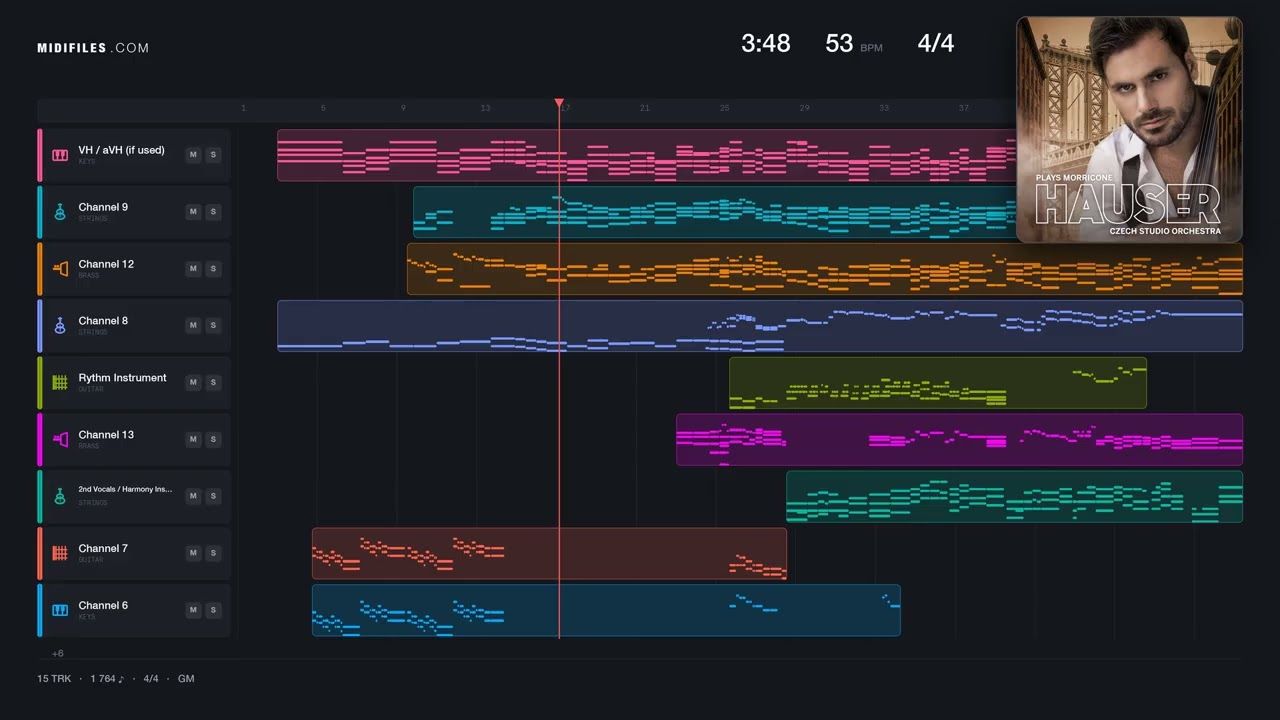
Task: Click the pink color strip of VH / aVH track
Action: [x=40, y=155]
